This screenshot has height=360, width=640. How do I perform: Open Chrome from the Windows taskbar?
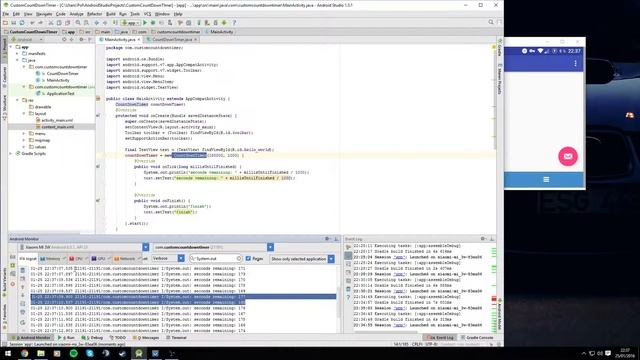click(x=24, y=353)
